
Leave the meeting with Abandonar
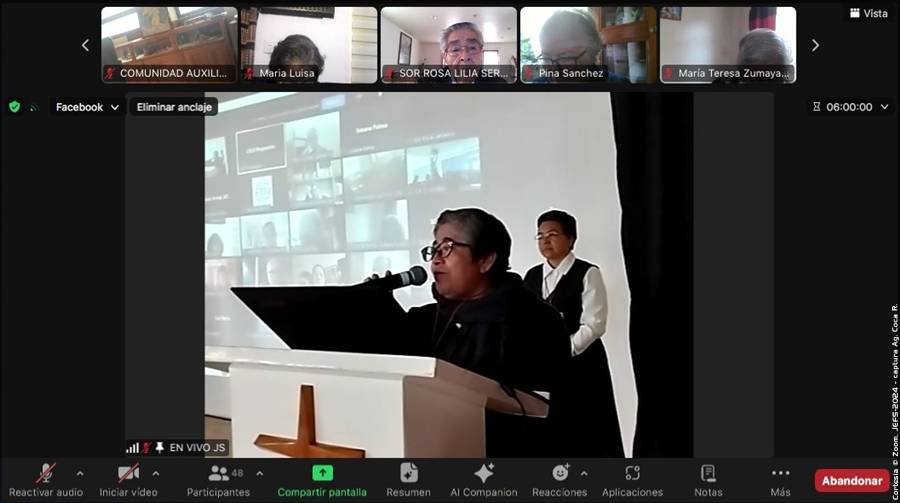(852, 481)
